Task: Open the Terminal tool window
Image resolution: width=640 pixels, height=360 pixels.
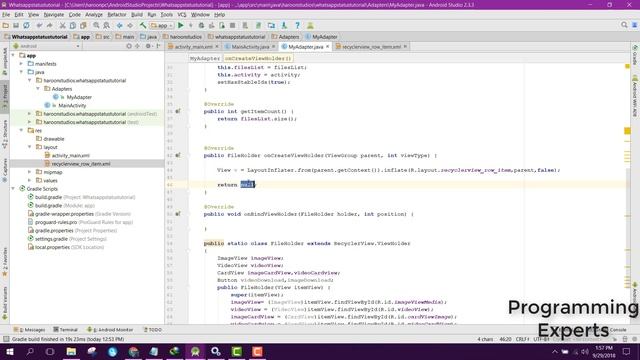Action: click(65, 329)
